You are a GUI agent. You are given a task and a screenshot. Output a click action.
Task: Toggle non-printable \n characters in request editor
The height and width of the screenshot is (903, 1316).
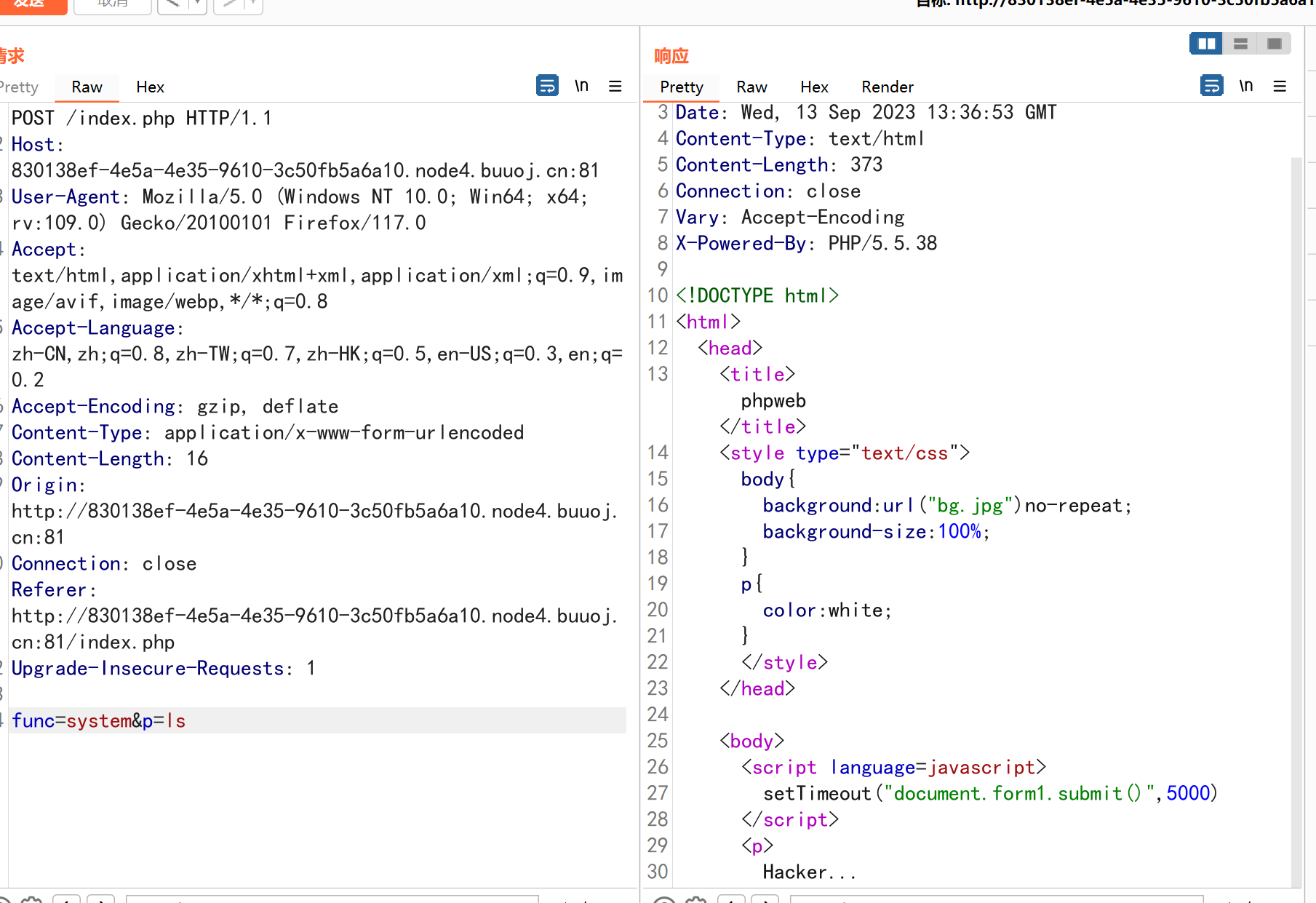pyautogui.click(x=581, y=86)
